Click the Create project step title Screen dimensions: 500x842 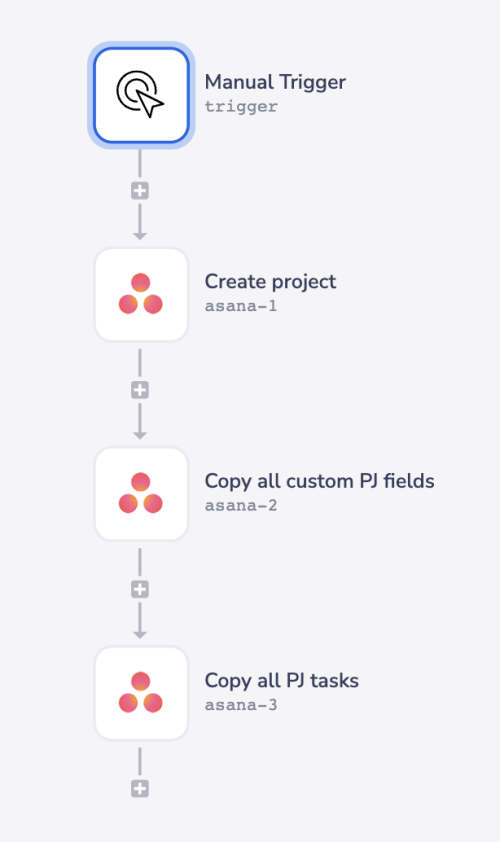click(270, 282)
